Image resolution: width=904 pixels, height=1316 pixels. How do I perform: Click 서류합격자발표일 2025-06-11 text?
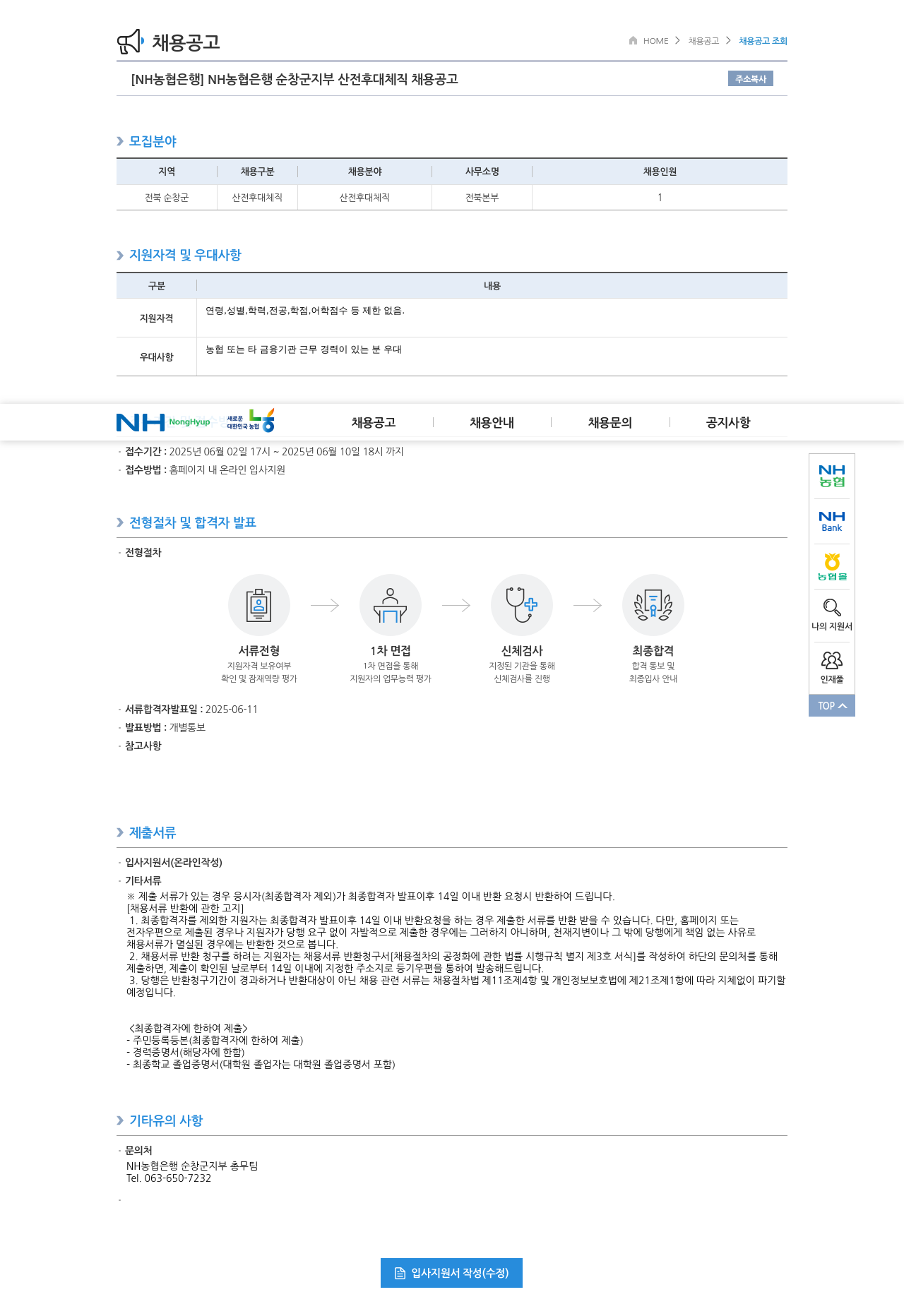(191, 710)
